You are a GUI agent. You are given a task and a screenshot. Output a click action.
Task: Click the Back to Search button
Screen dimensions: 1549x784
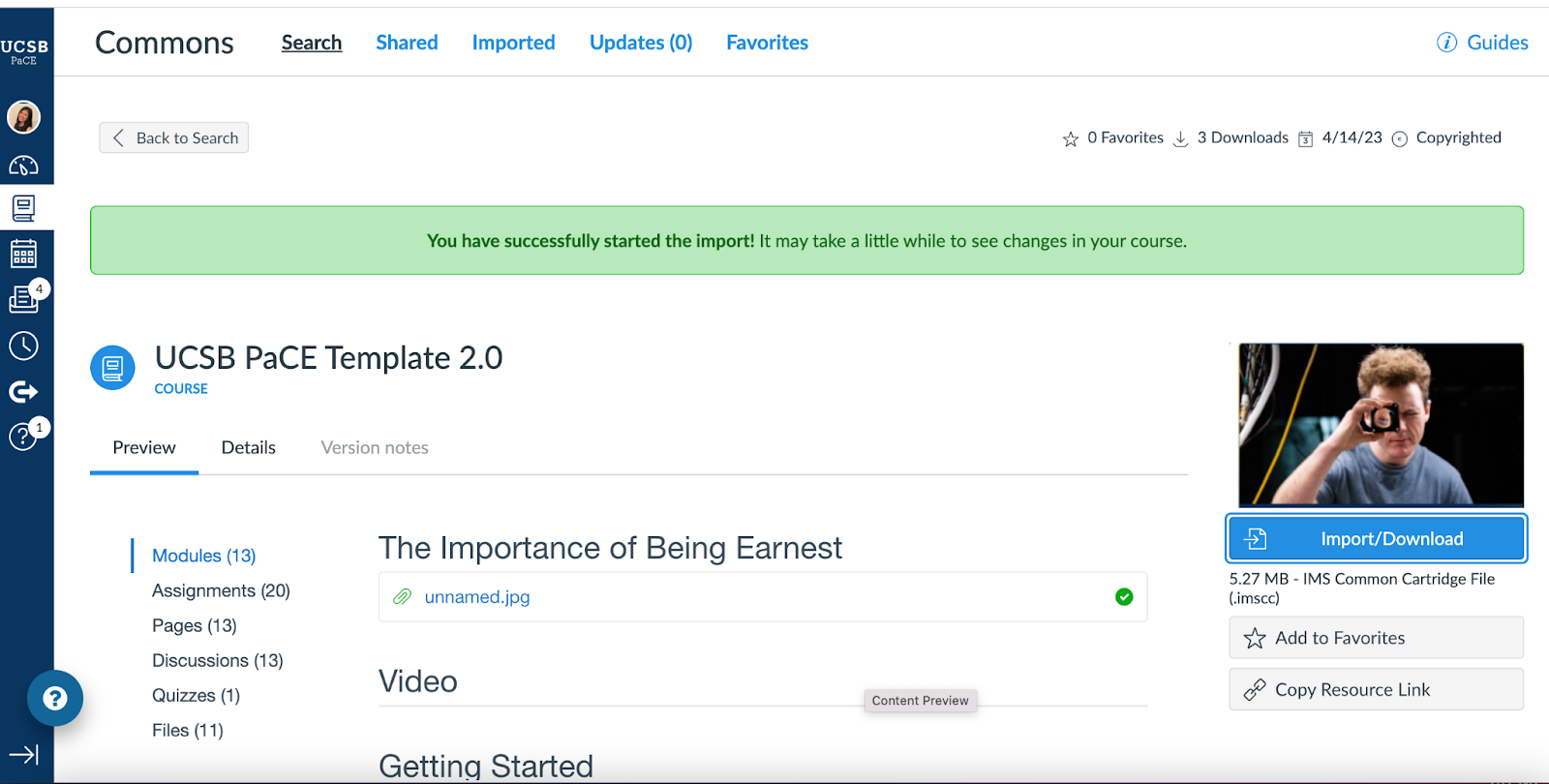click(x=174, y=137)
